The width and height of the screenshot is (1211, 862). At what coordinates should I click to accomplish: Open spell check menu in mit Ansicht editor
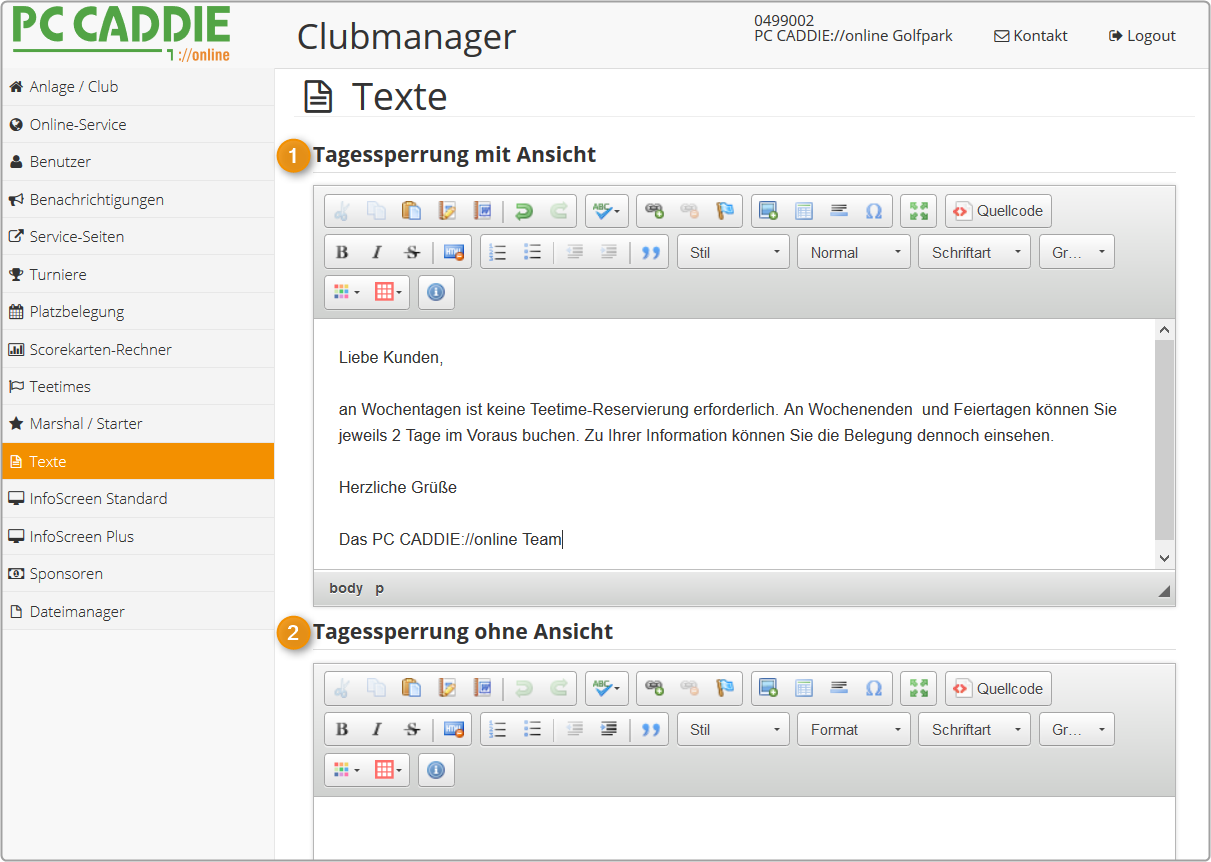(607, 211)
